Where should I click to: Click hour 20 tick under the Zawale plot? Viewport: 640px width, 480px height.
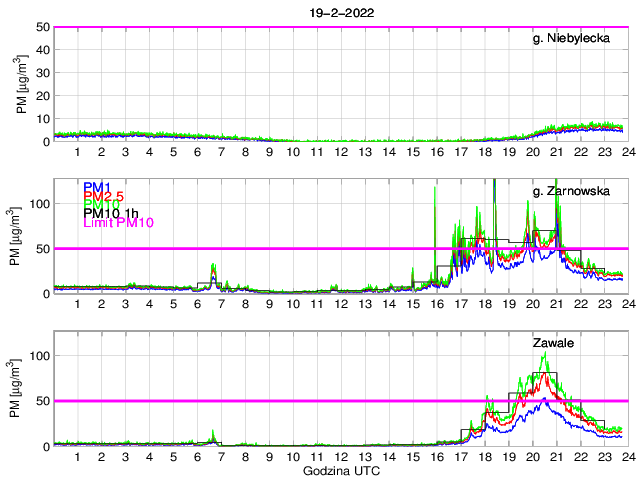coord(532,456)
